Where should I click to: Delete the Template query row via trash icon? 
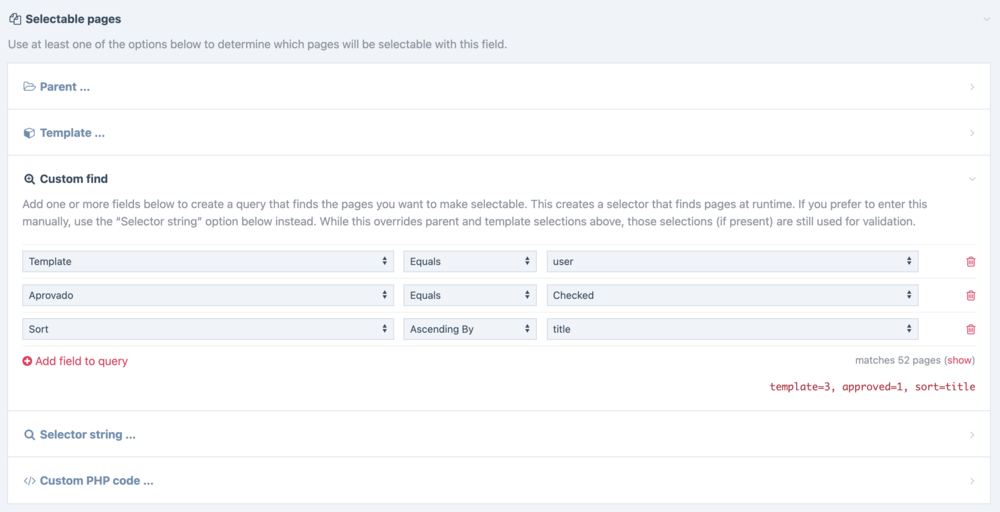(x=970, y=262)
